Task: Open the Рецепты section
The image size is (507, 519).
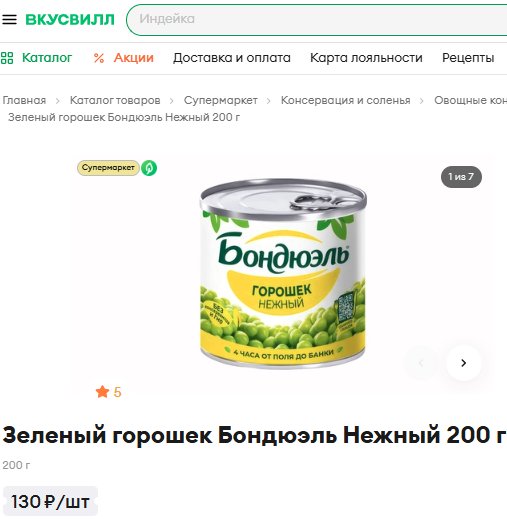Action: coord(468,58)
